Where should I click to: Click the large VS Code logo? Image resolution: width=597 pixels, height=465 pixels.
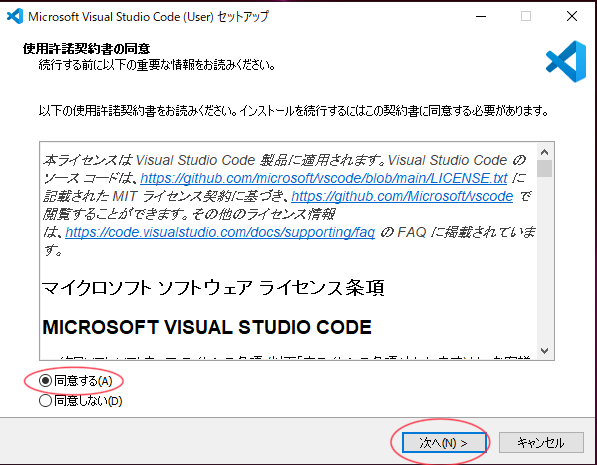pos(566,61)
